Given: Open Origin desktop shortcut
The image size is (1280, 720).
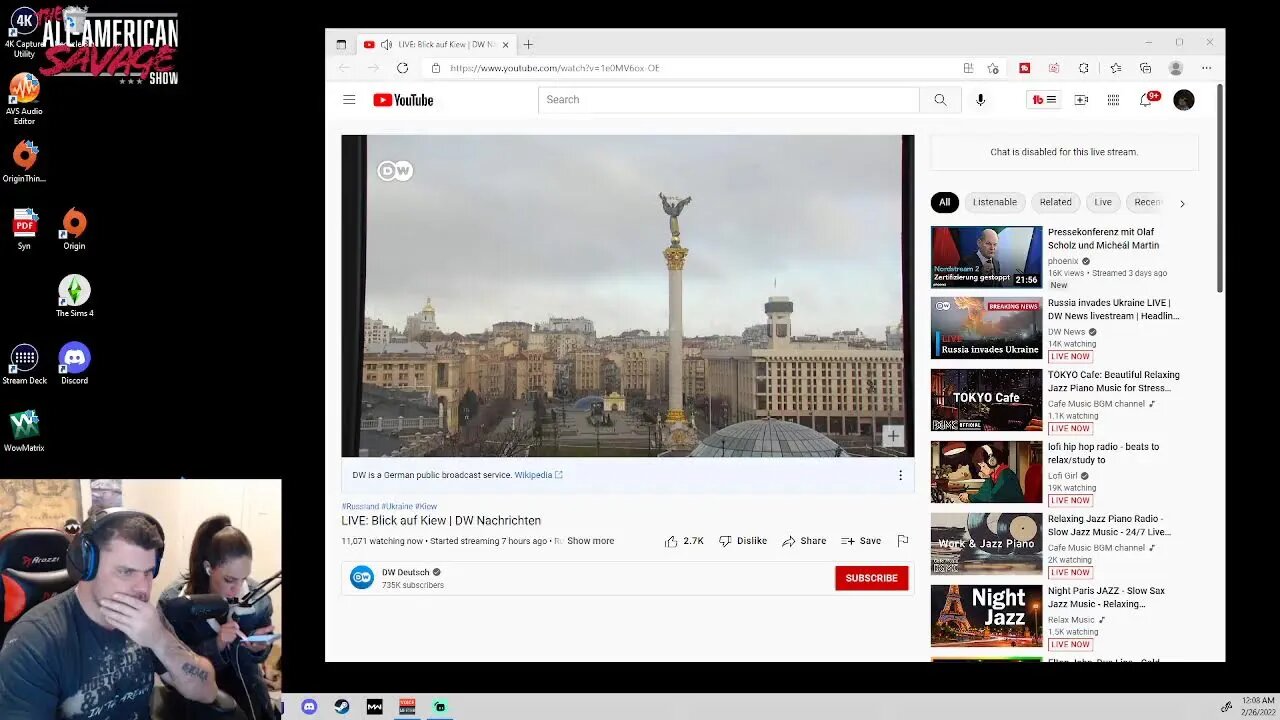Looking at the screenshot, I should coord(74,229).
